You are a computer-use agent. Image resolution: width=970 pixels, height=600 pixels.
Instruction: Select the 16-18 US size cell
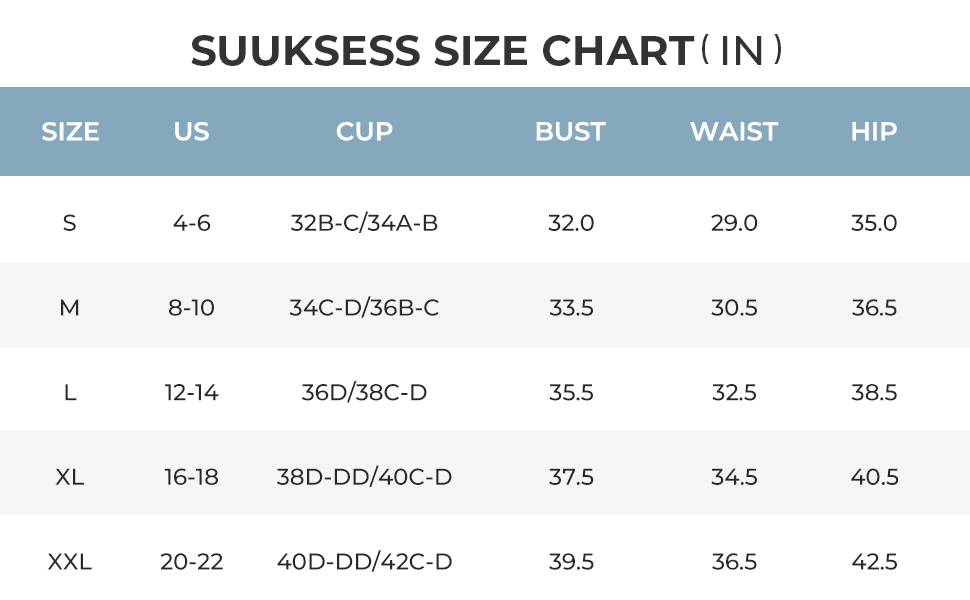[191, 478]
